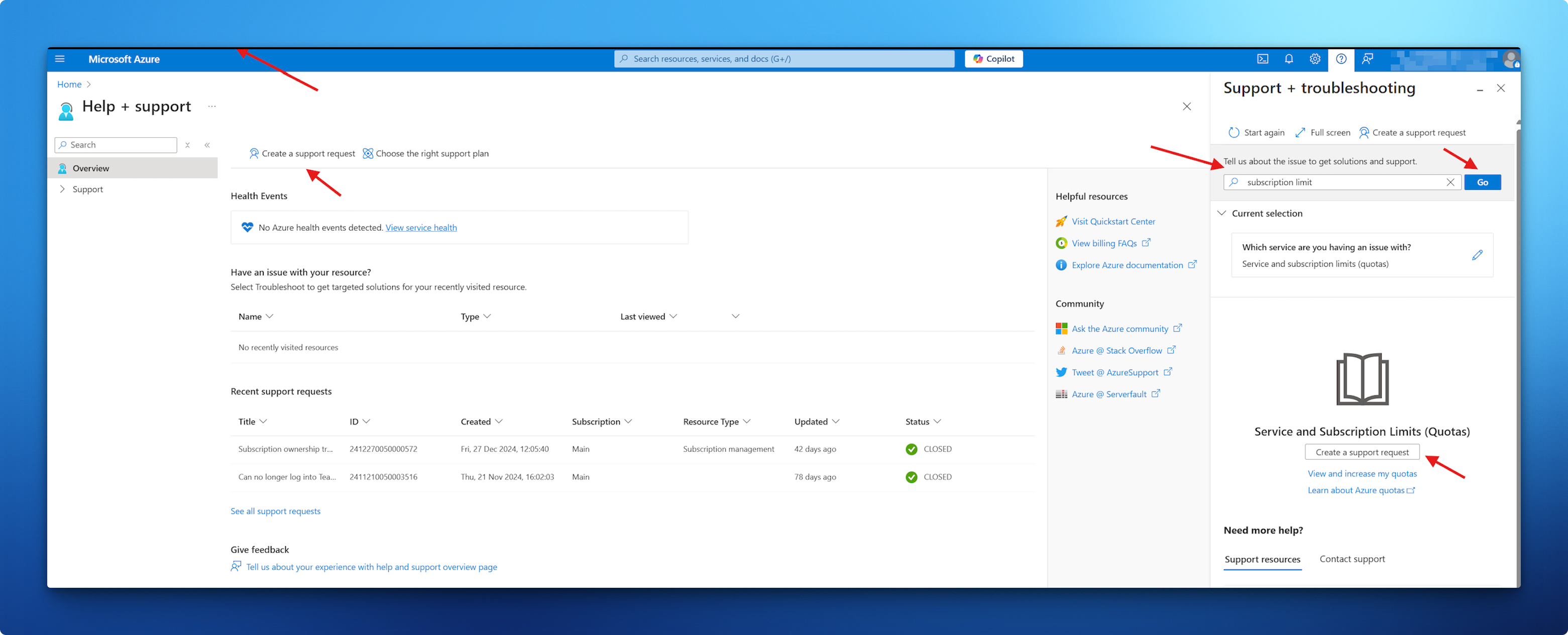The width and height of the screenshot is (1568, 635).
Task: Open the portal settings gear
Action: 1315,59
